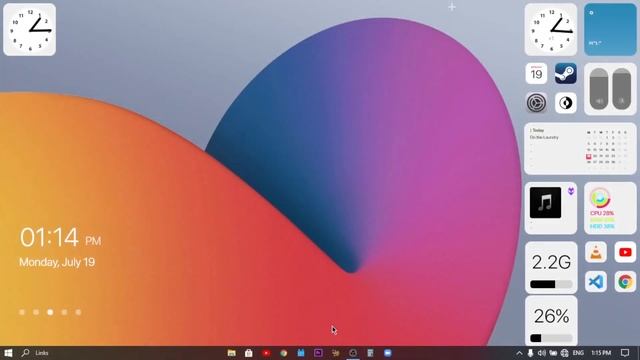Select the fifth page indicator dot
The height and width of the screenshot is (360, 640).
point(78,312)
